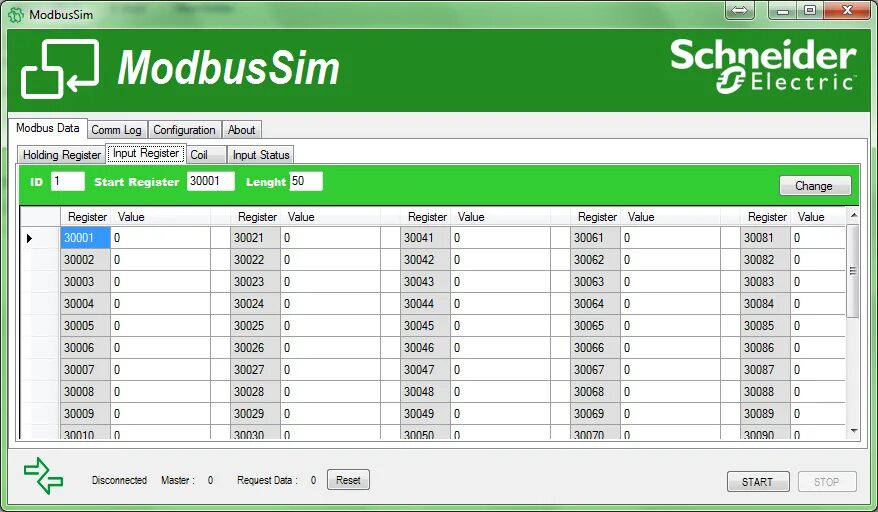Screen dimensions: 878x512
Task: Switch to the Holding Register sub-tab
Action: click(62, 155)
